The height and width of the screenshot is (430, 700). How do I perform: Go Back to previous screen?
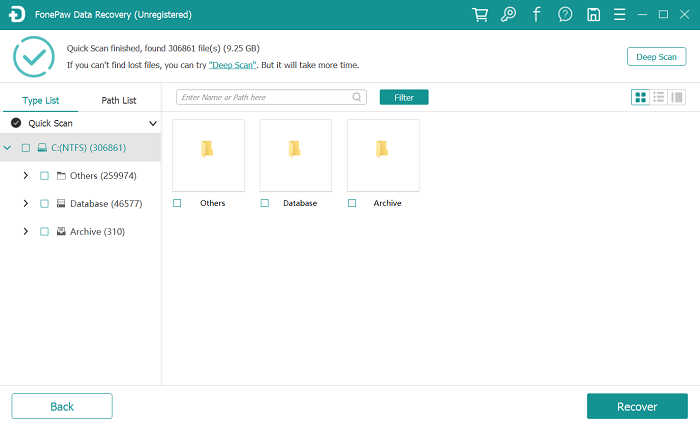coord(62,406)
